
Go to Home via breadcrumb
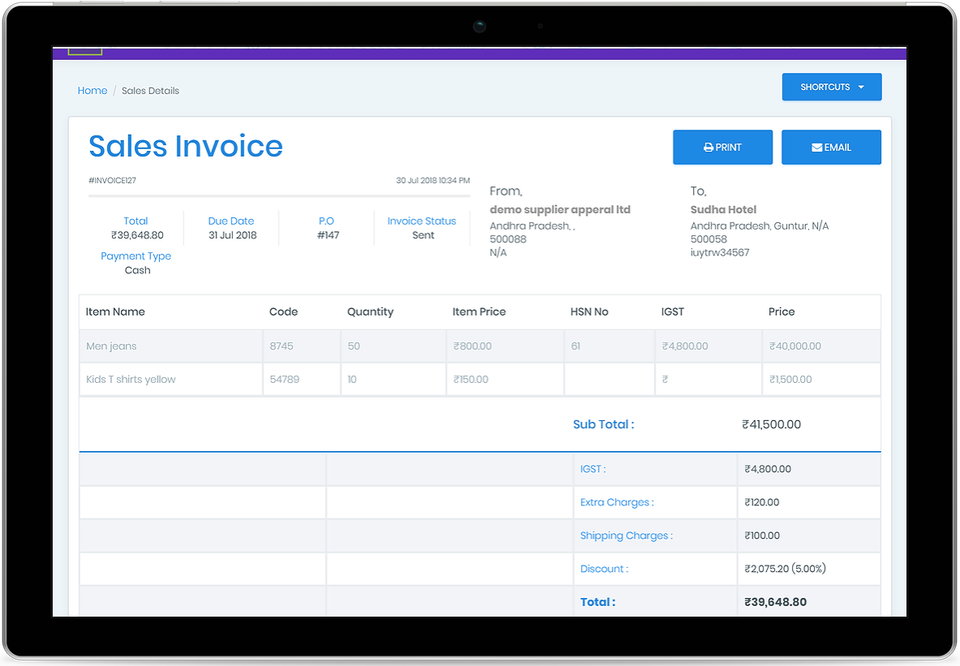92,91
